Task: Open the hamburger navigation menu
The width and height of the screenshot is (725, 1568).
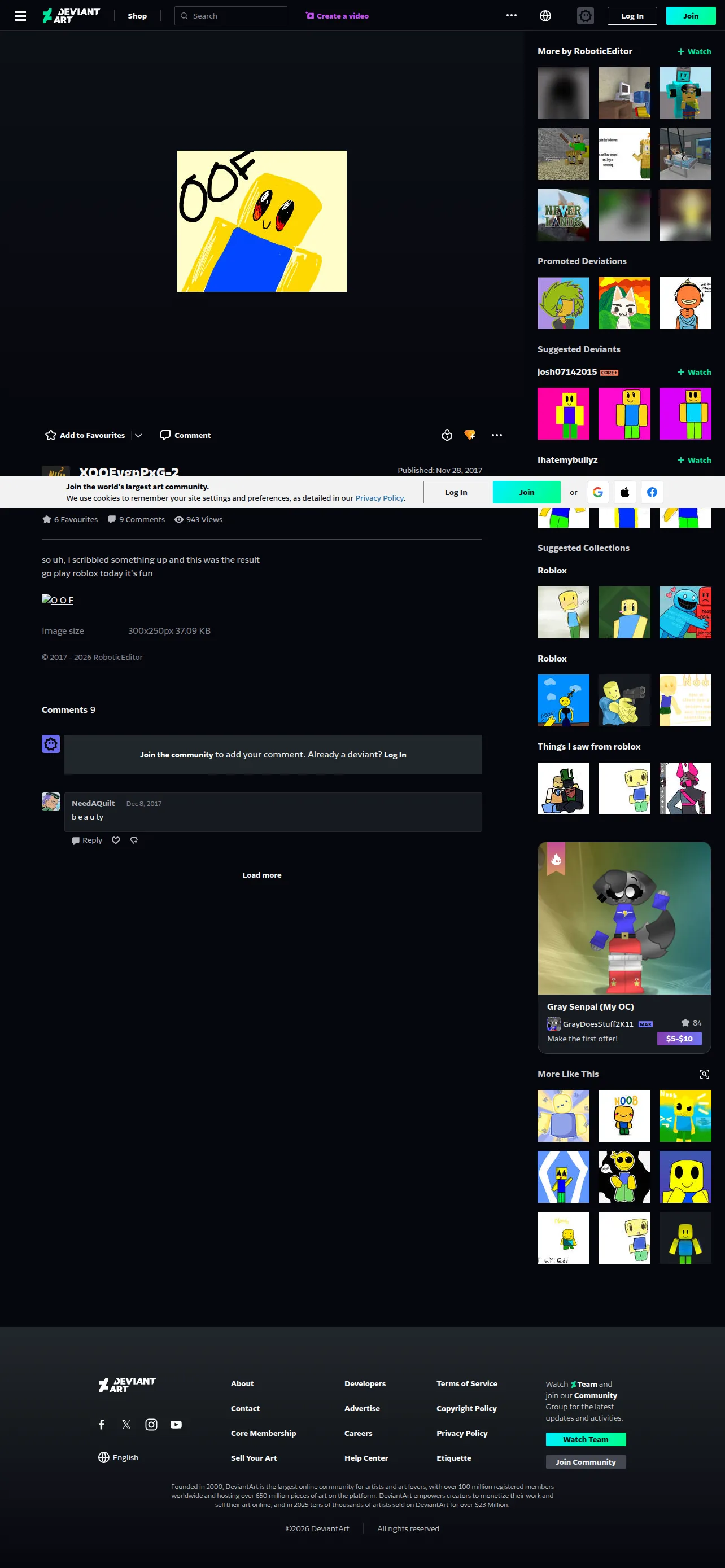Action: [20, 16]
